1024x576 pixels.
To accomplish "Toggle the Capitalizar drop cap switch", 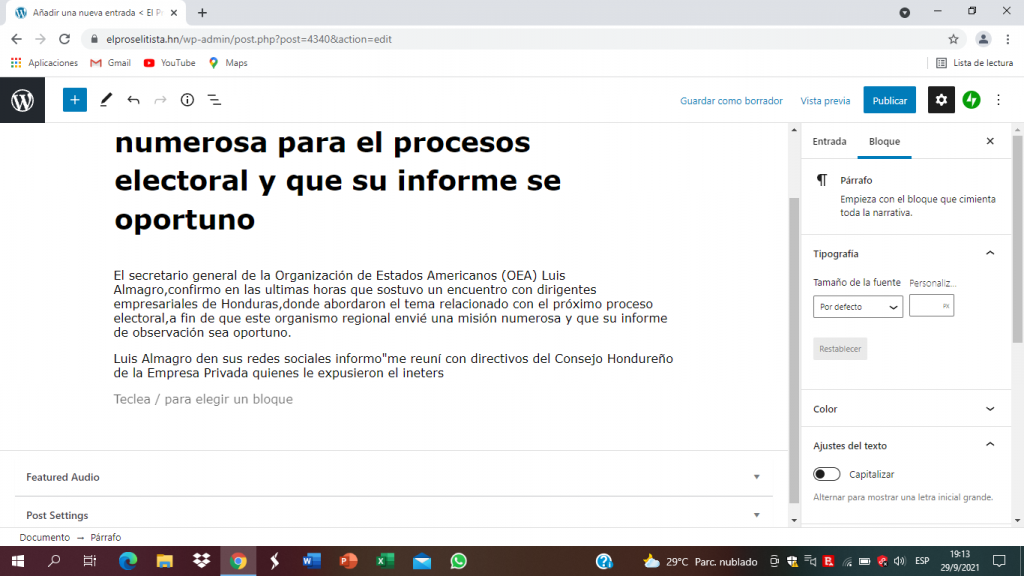I will tap(827, 474).
